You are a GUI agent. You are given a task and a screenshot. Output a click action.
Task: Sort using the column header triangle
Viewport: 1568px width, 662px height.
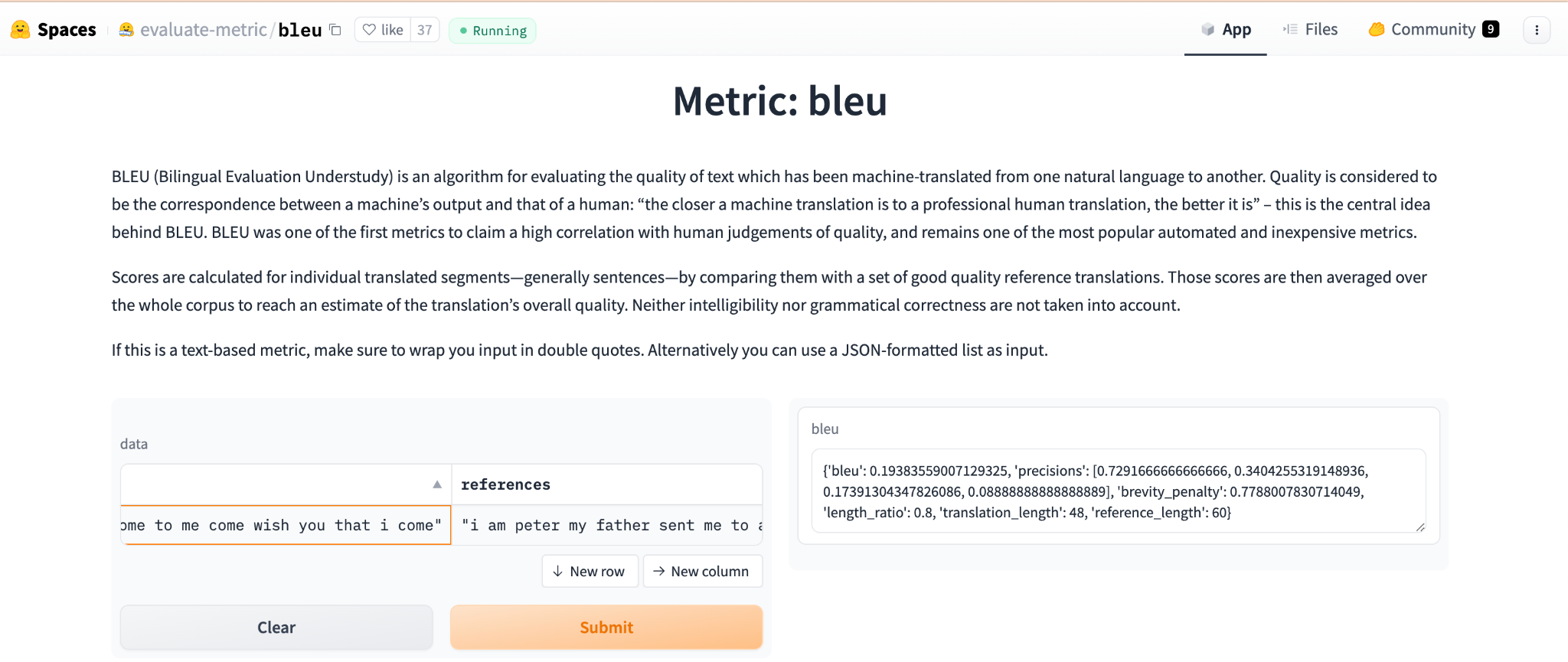pos(437,484)
